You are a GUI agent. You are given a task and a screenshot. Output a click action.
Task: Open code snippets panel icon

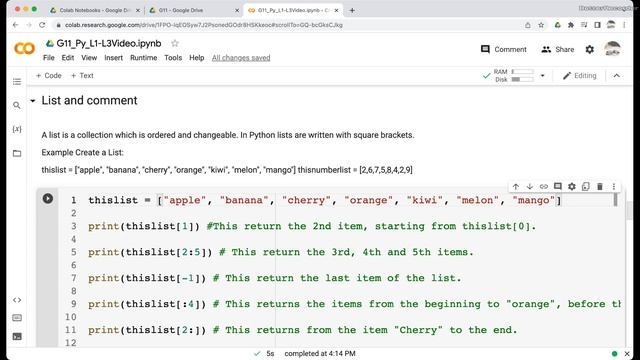click(17, 300)
